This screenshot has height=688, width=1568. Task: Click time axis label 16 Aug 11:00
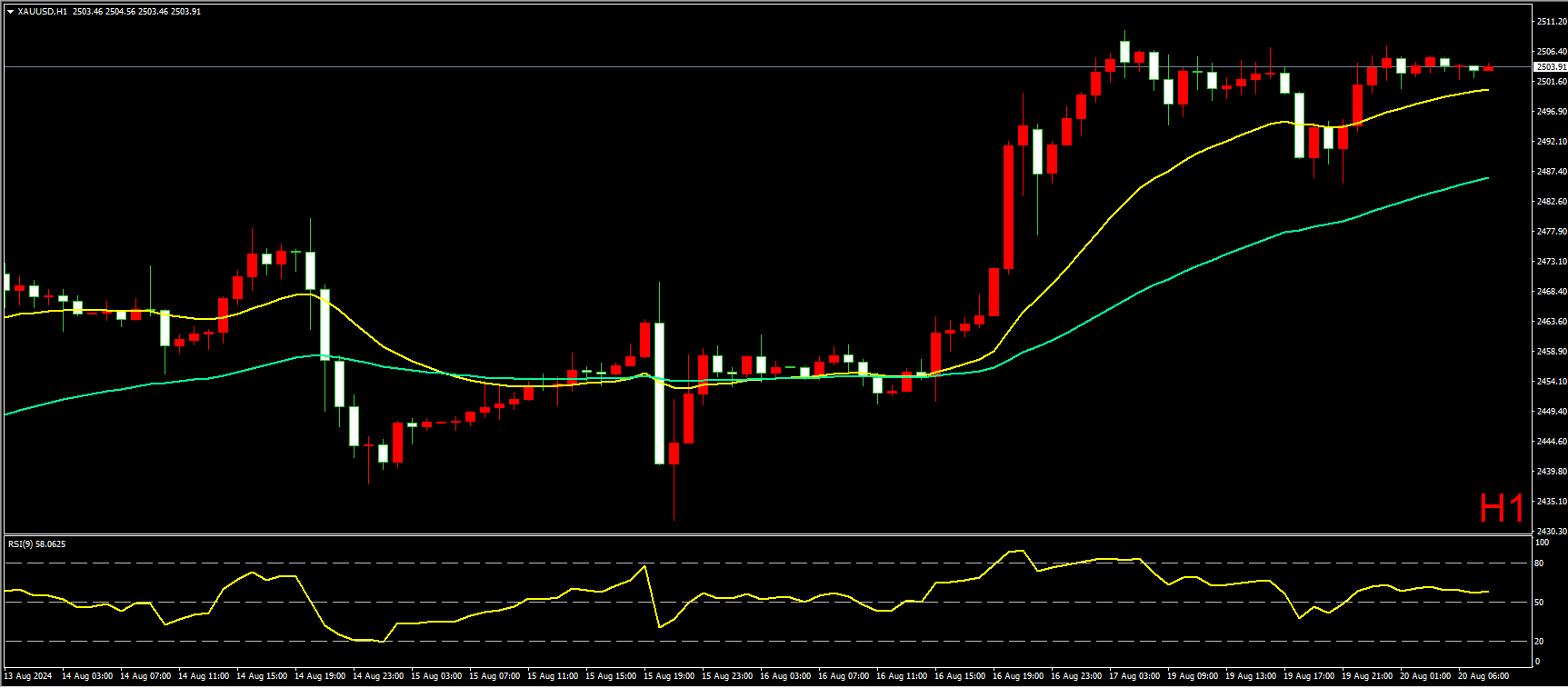[902, 676]
